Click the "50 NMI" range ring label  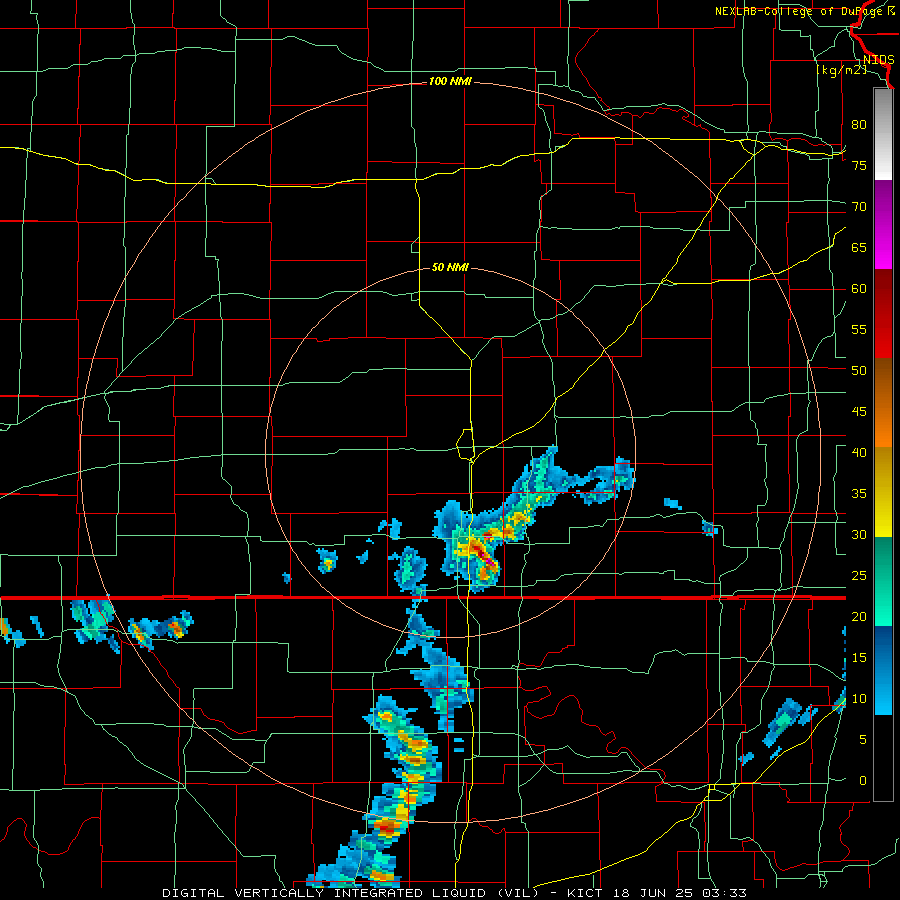point(450,267)
